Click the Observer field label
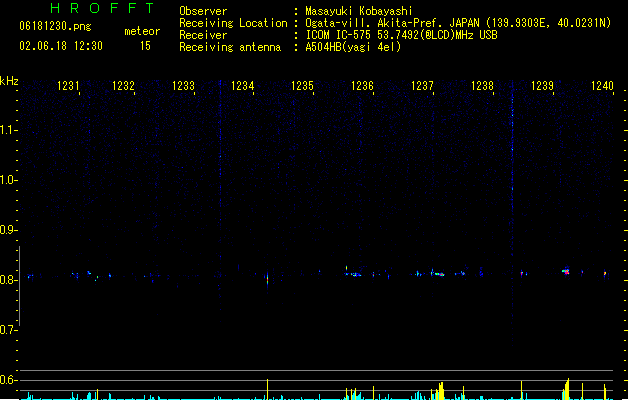 [x=203, y=11]
